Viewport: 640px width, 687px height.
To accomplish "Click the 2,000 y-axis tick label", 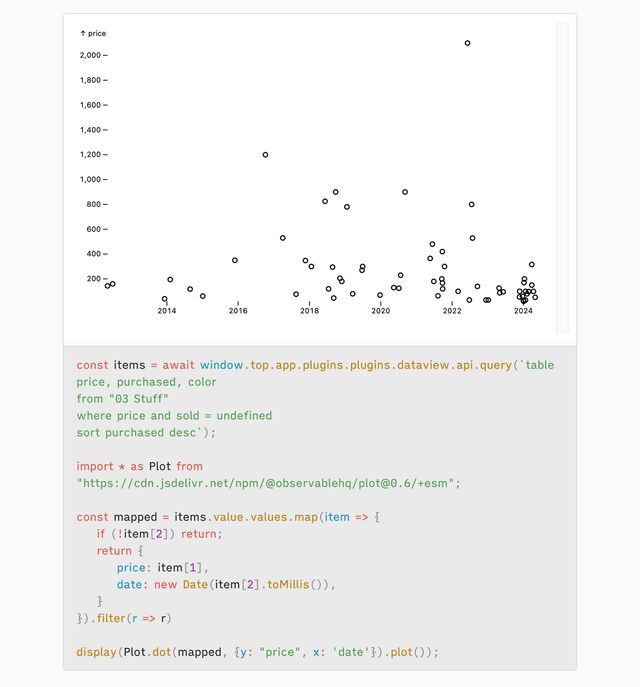I will pyautogui.click(x=90, y=55).
